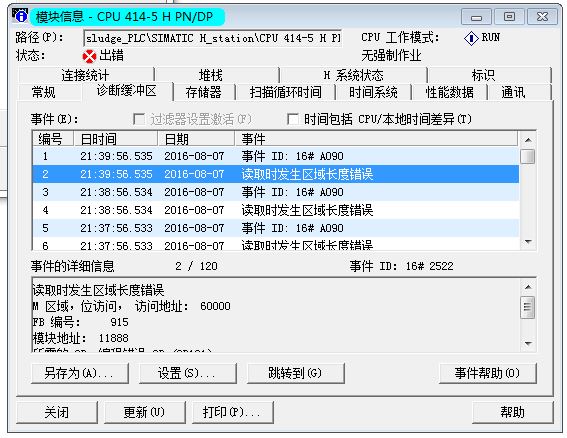The width and height of the screenshot is (567, 438).
Task: Click the FB 编号: 915 detail line
Action: coord(81,322)
